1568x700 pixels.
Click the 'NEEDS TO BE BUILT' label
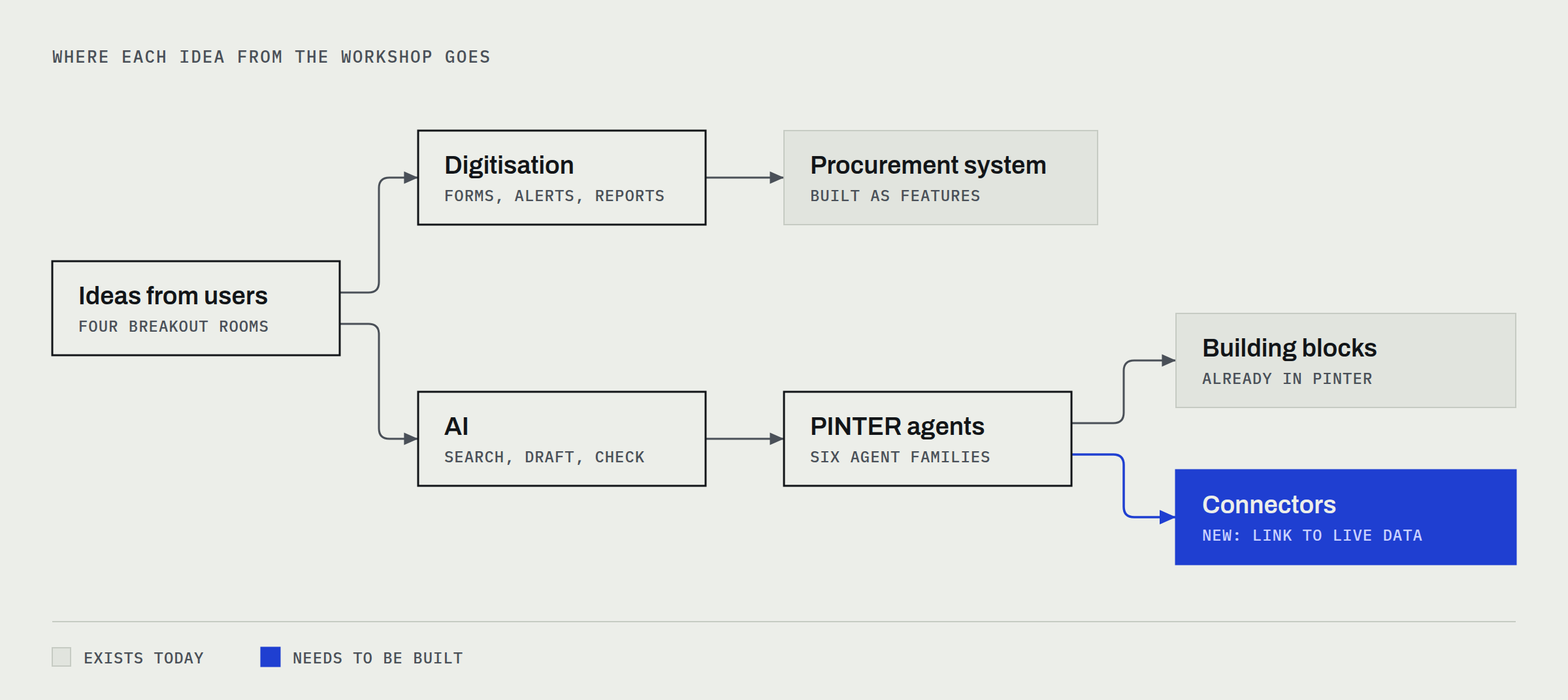tap(378, 658)
